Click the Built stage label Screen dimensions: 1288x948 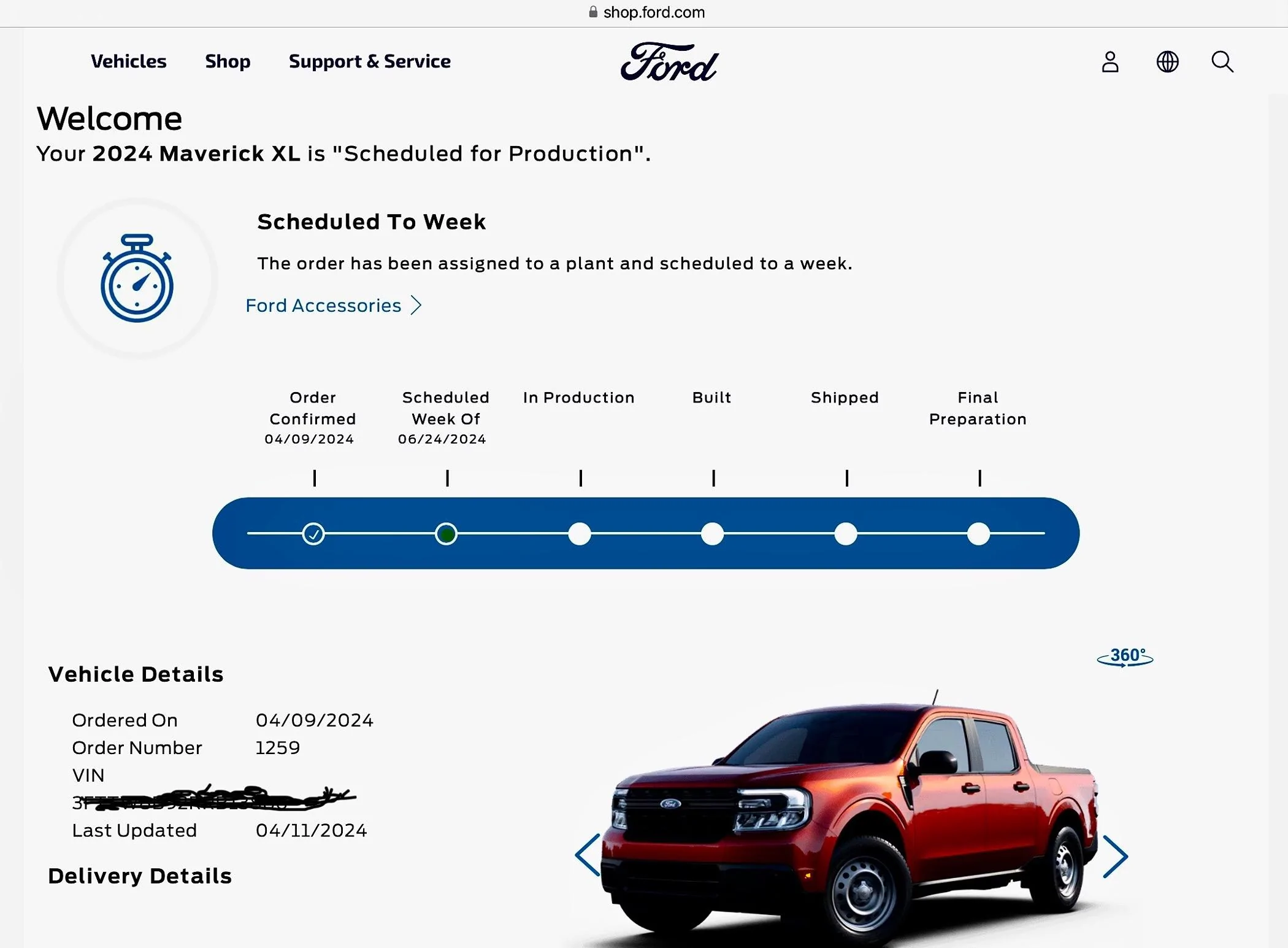[712, 398]
